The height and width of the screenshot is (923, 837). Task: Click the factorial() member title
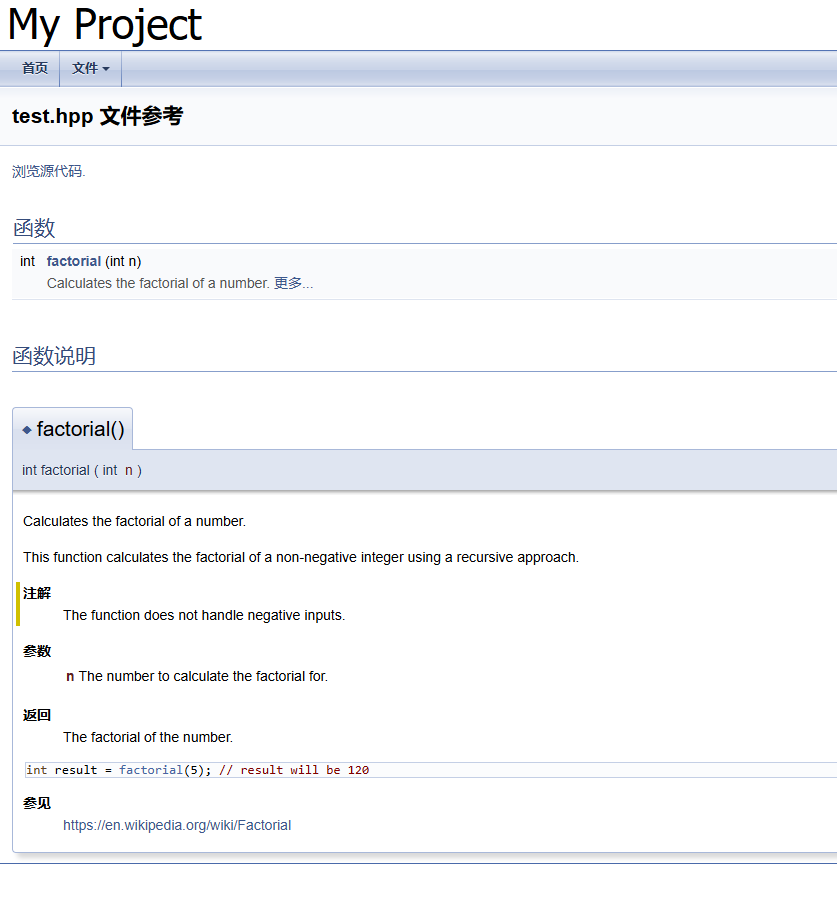80,429
